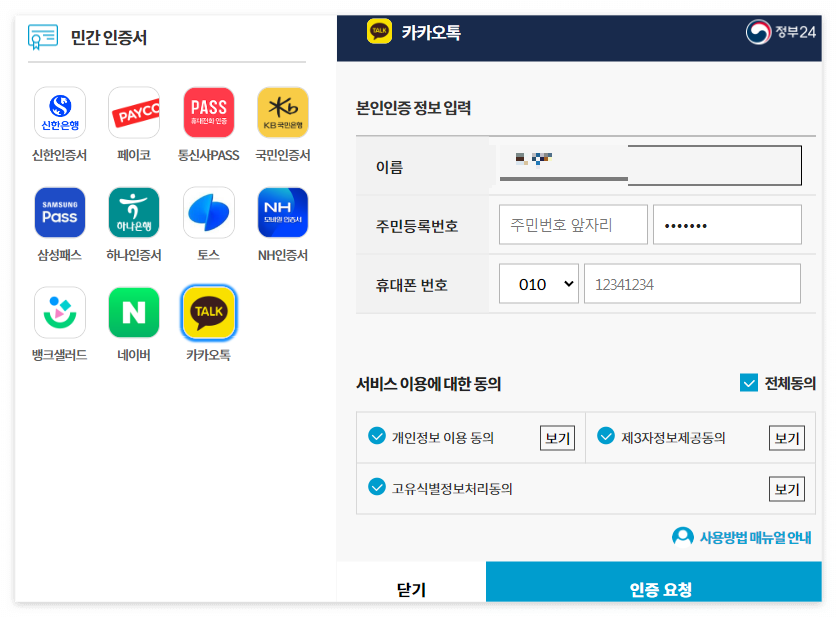Image resolution: width=837 pixels, height=617 pixels.
Task: View the 개인정보 이용 동의 terms (보기)
Action: [x=557, y=438]
